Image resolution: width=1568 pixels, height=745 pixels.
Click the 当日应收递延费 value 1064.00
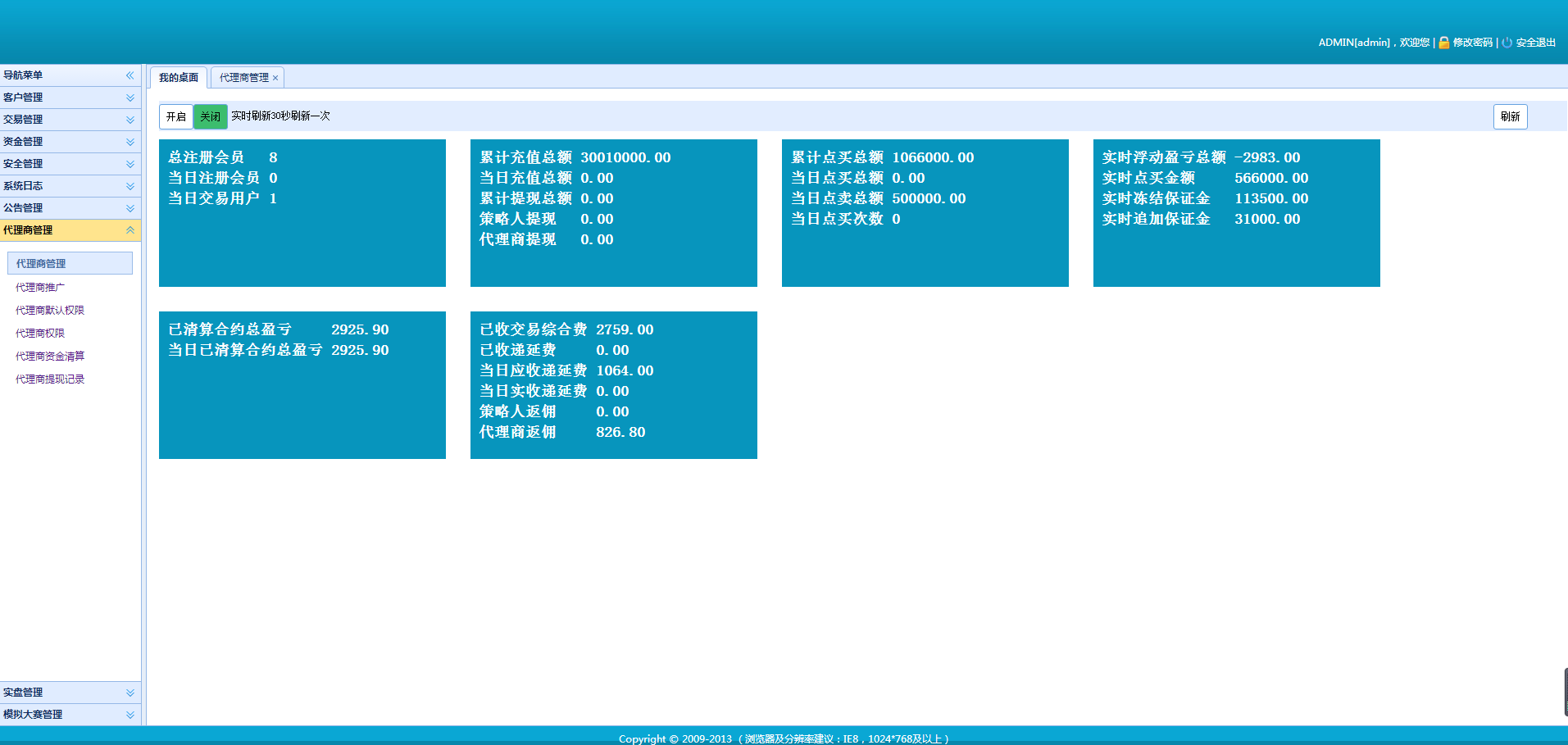625,370
